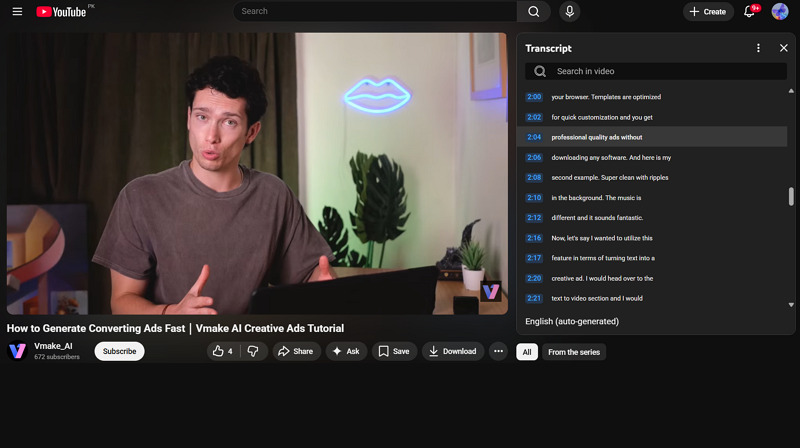The width and height of the screenshot is (800, 448).
Task: Dislike the video with thumbs-down
Action: (253, 351)
